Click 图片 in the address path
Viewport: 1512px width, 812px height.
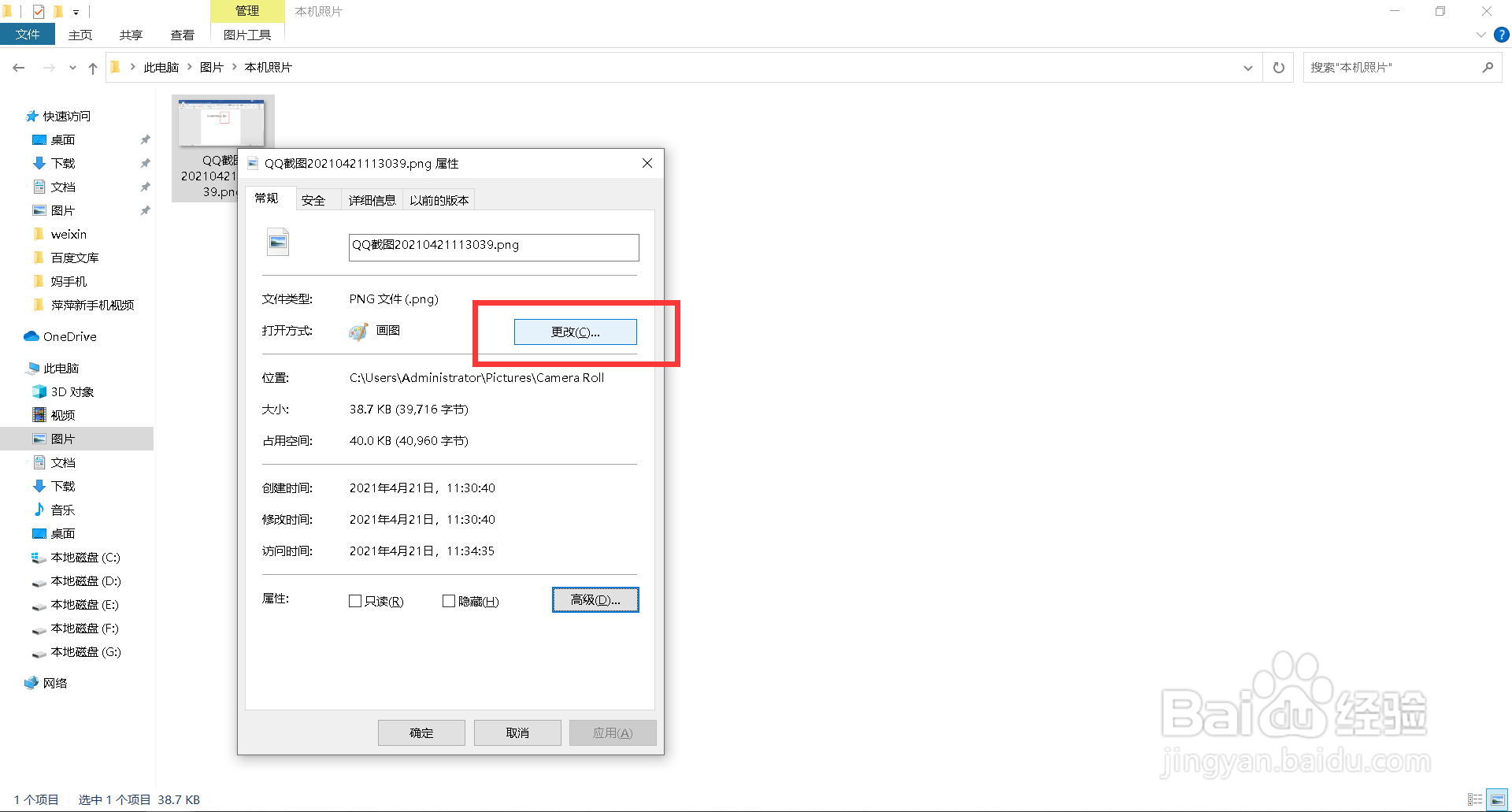click(x=212, y=68)
